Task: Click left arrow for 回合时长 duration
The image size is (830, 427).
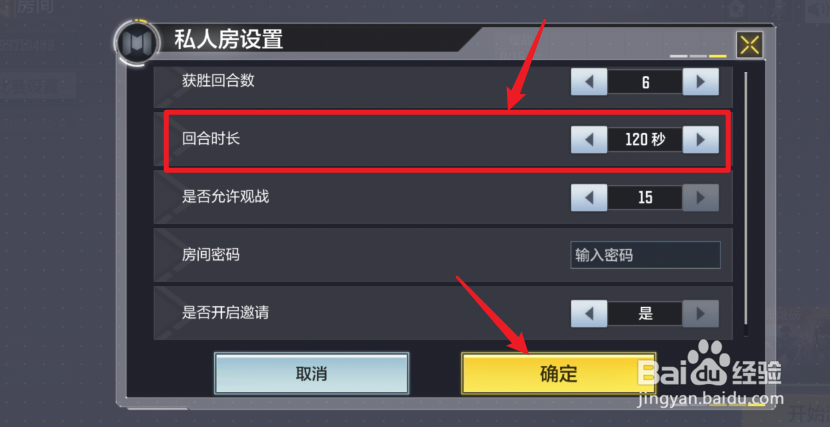Action: 589,140
